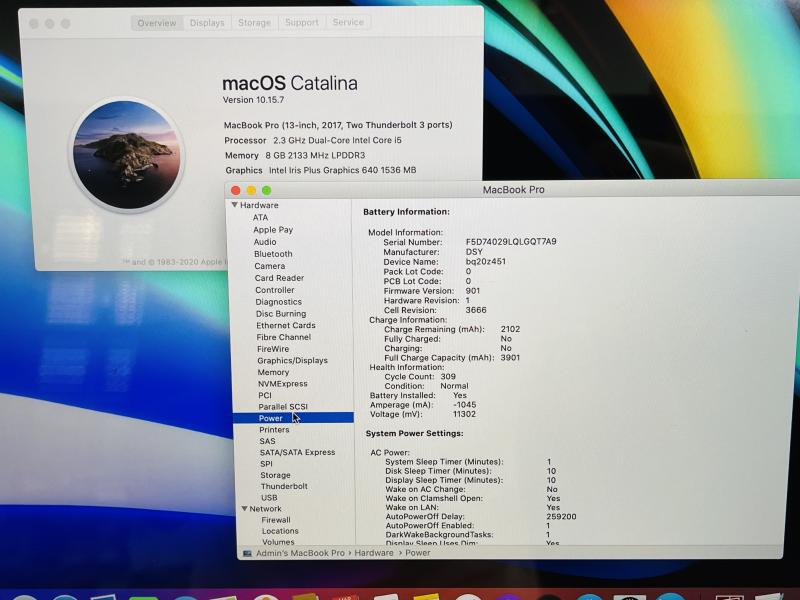Click the Full Charge Capacity value 3901
This screenshot has height=600, width=800.
tap(510, 358)
